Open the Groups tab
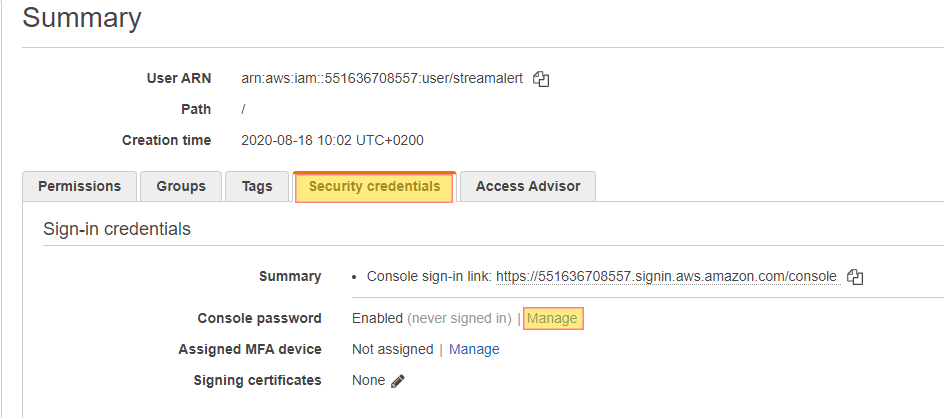The image size is (944, 418). click(181, 187)
